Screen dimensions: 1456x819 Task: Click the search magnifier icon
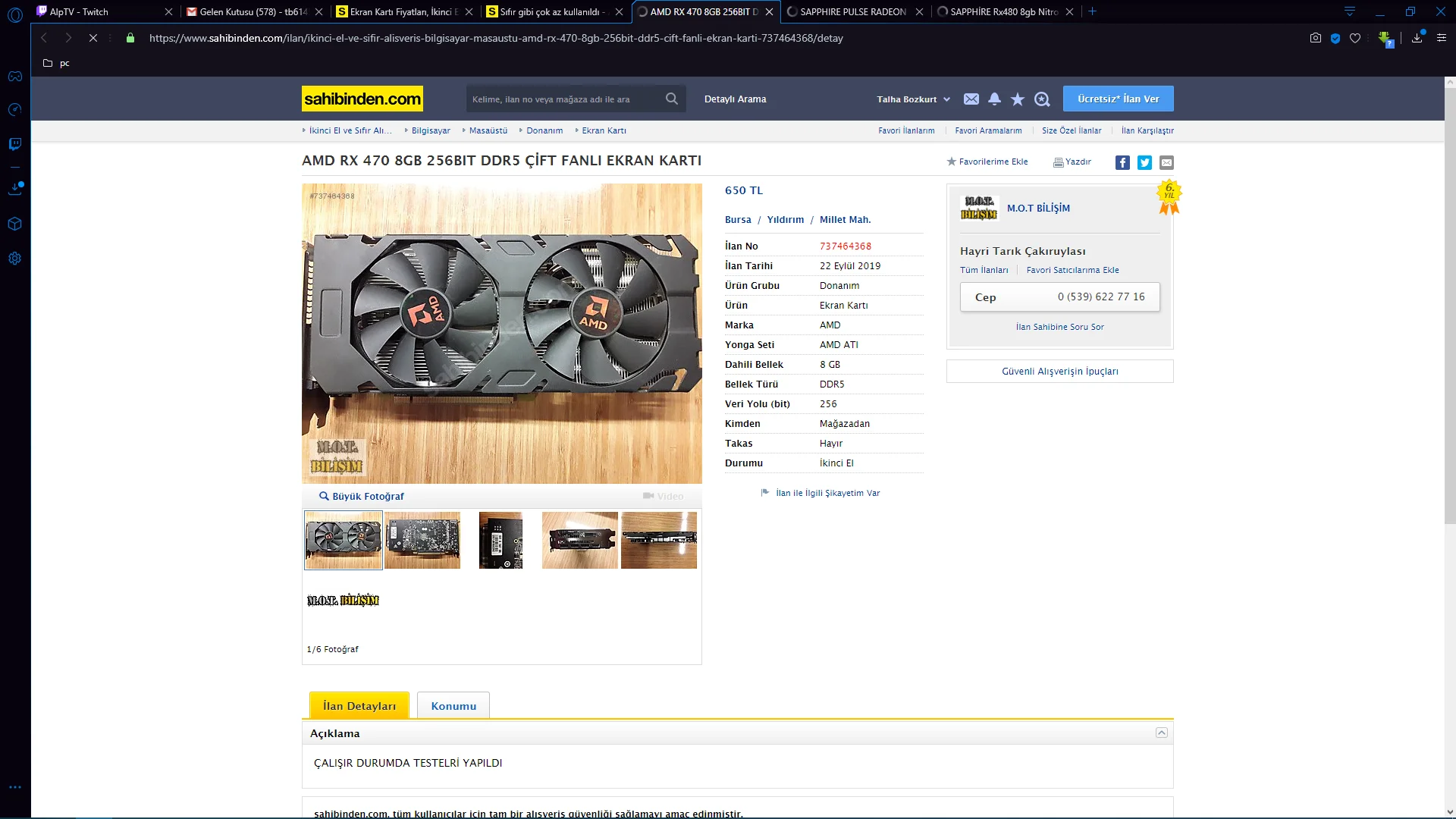pos(671,99)
